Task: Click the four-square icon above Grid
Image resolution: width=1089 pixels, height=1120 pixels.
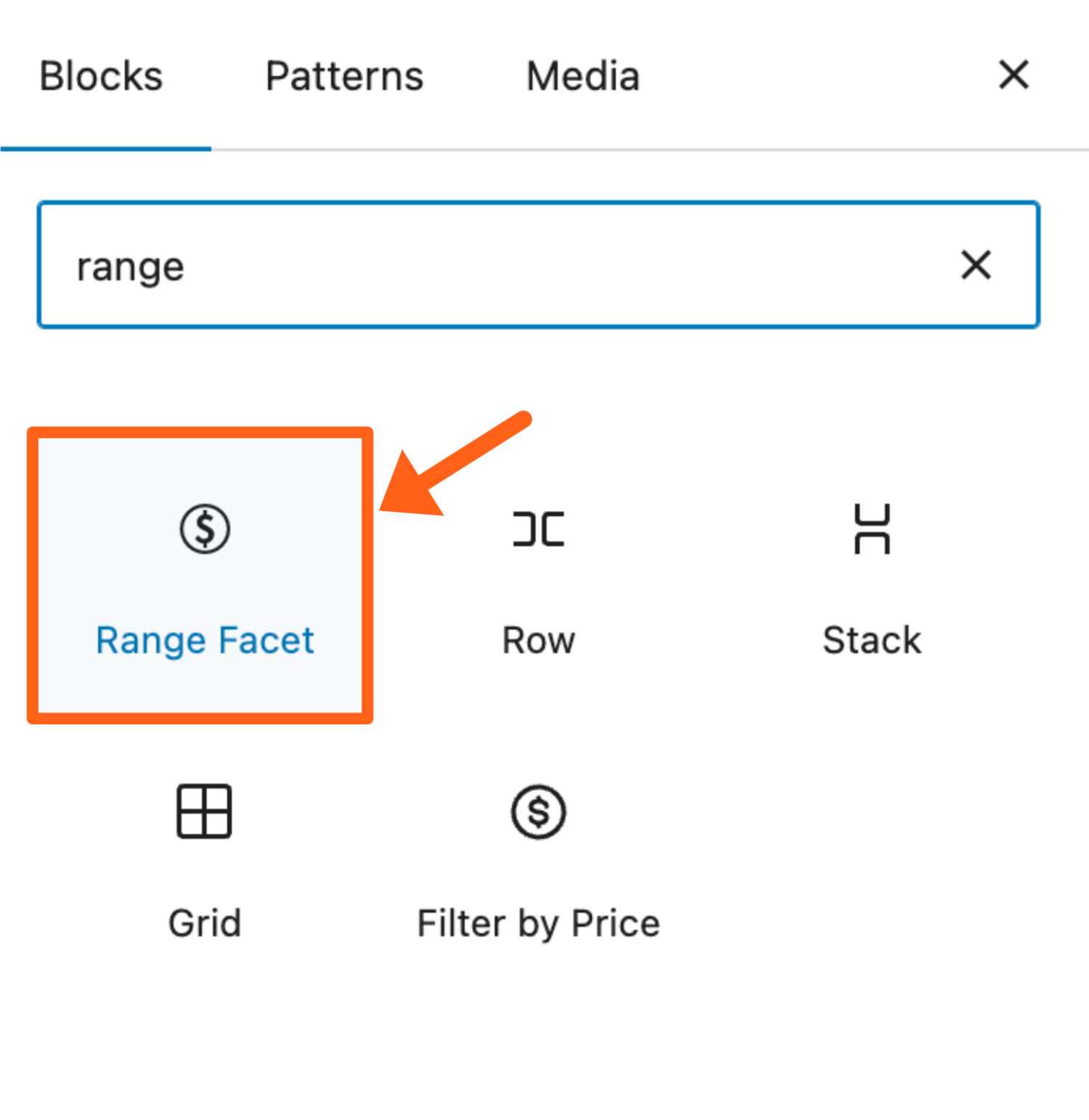Action: pyautogui.click(x=204, y=812)
